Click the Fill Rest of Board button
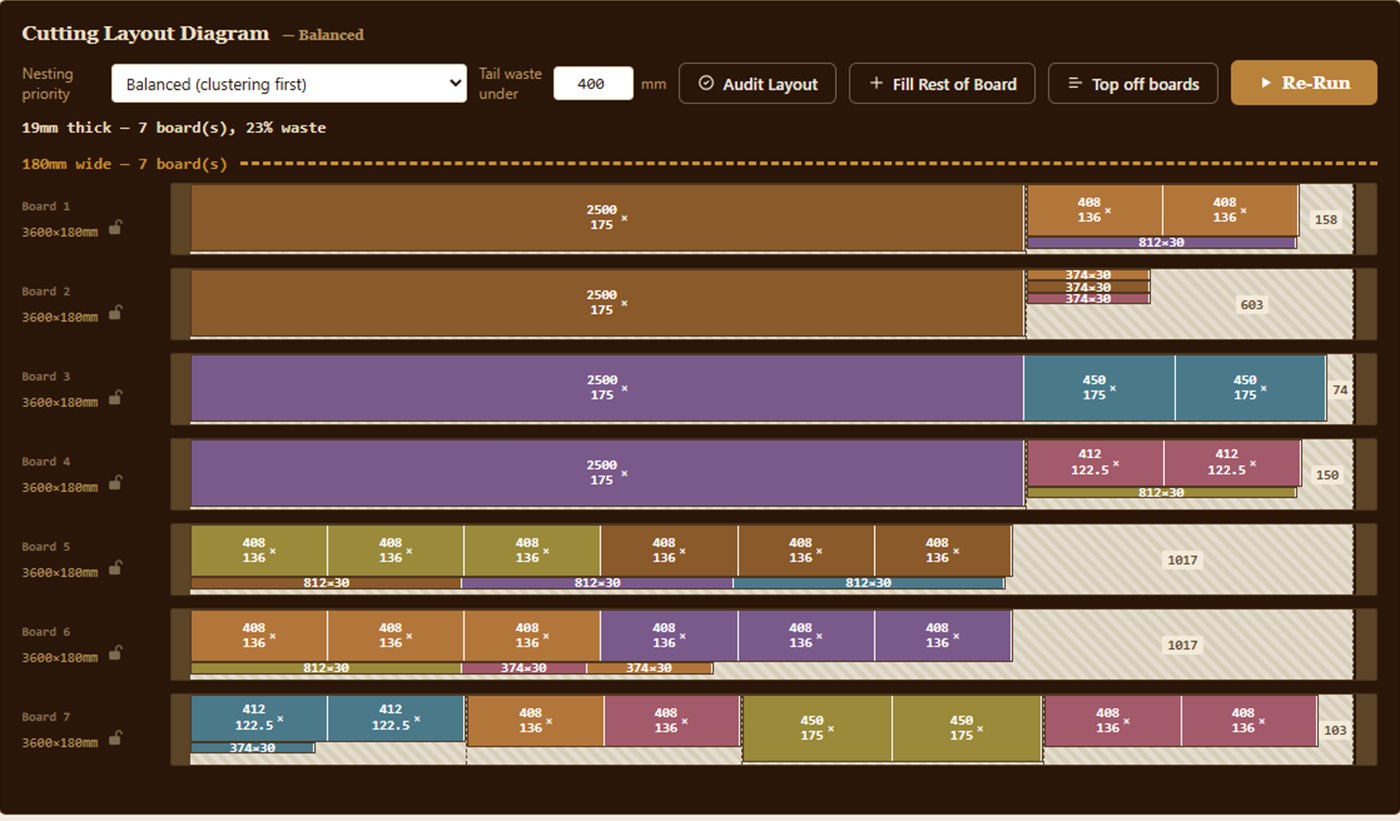The image size is (1400, 821). (942, 84)
